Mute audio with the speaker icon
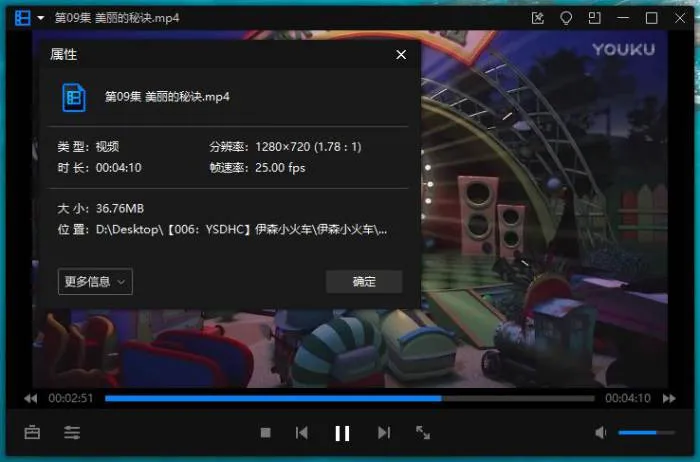The image size is (700, 462). pyautogui.click(x=601, y=432)
